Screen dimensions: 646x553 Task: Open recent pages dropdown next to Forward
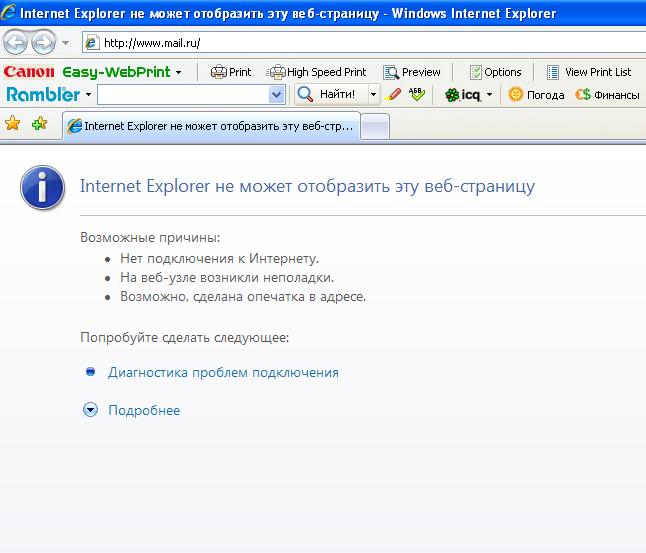pos(66,42)
